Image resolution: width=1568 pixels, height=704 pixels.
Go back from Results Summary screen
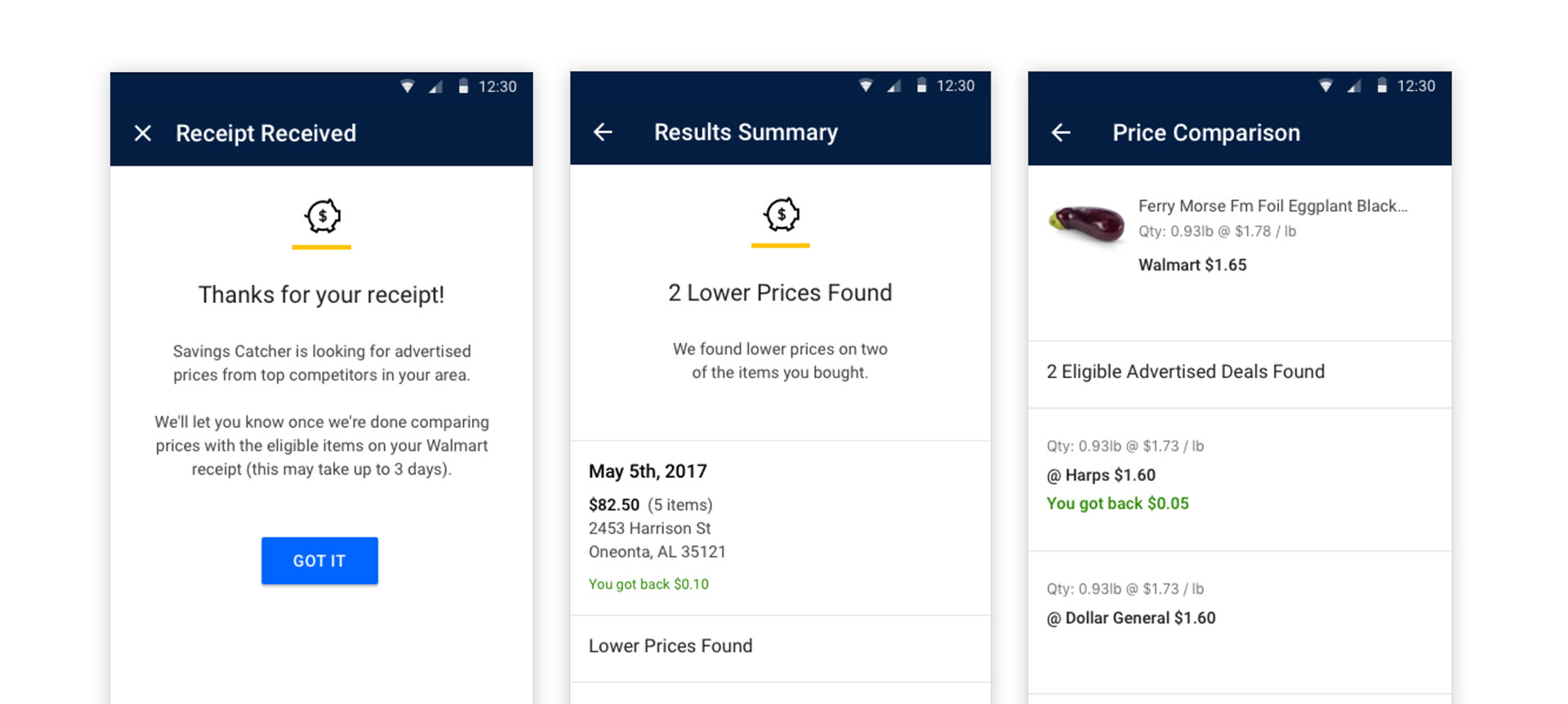[x=603, y=131]
